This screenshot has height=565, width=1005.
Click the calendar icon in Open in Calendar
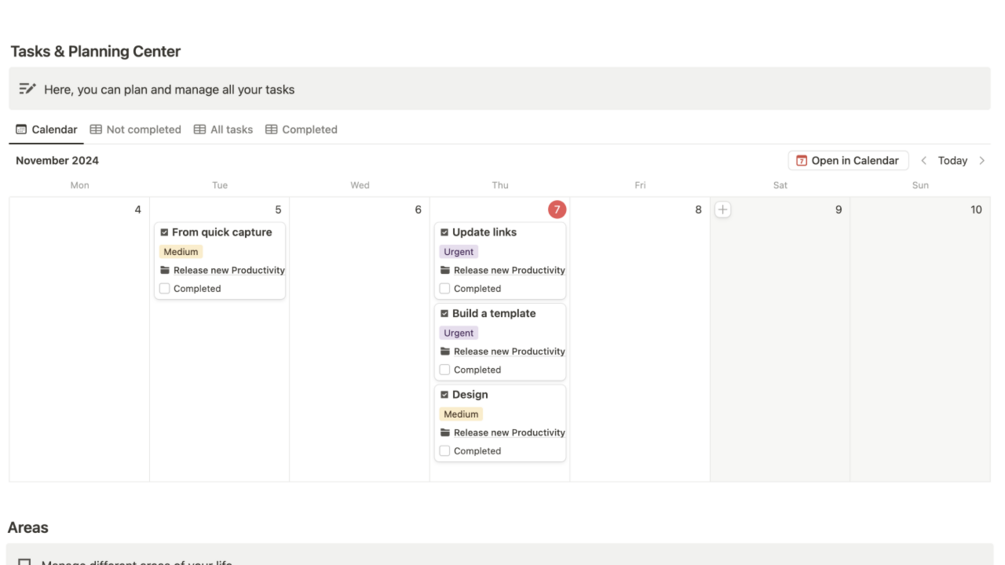801,161
